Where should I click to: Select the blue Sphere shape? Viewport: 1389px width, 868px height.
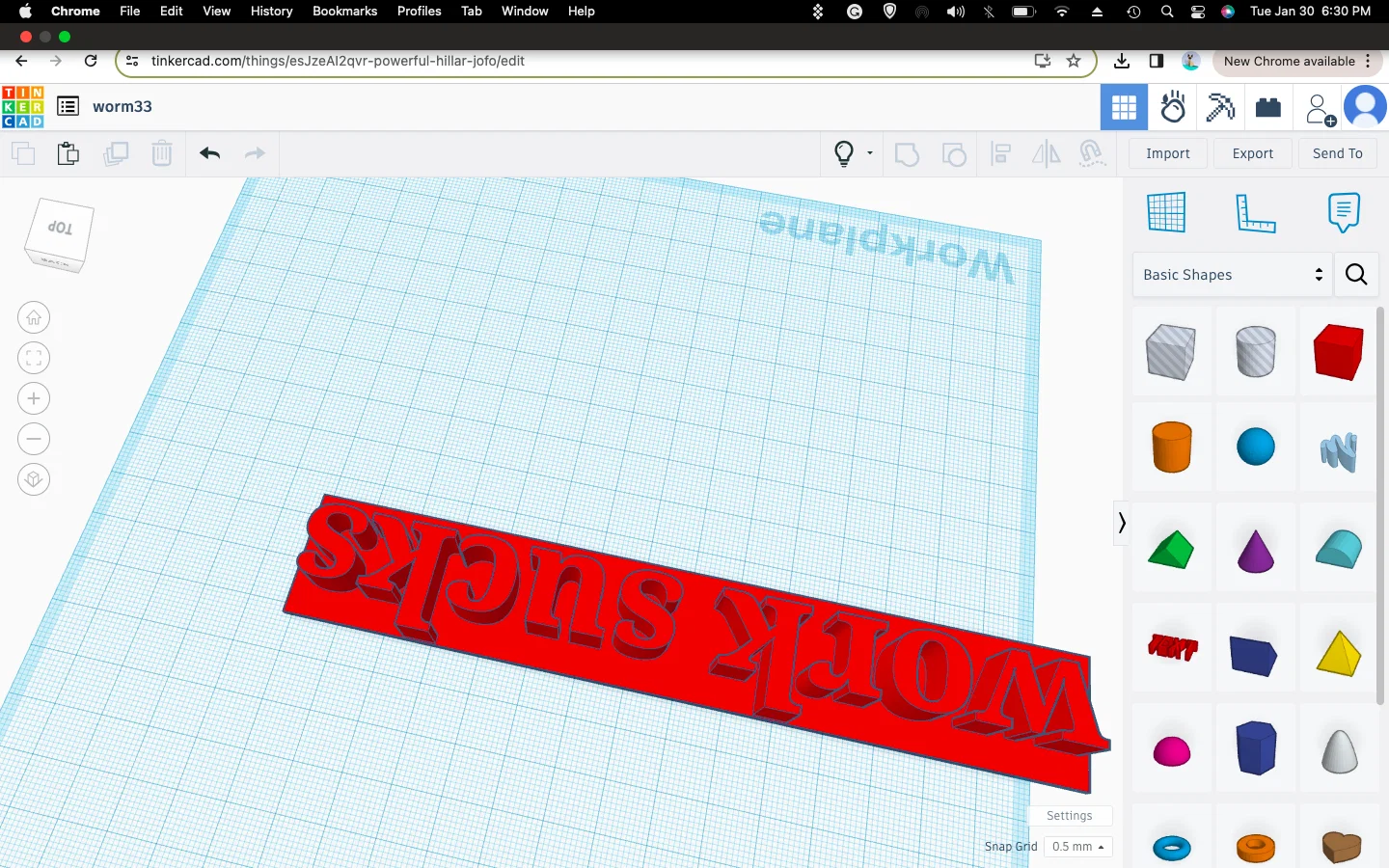pyautogui.click(x=1255, y=447)
